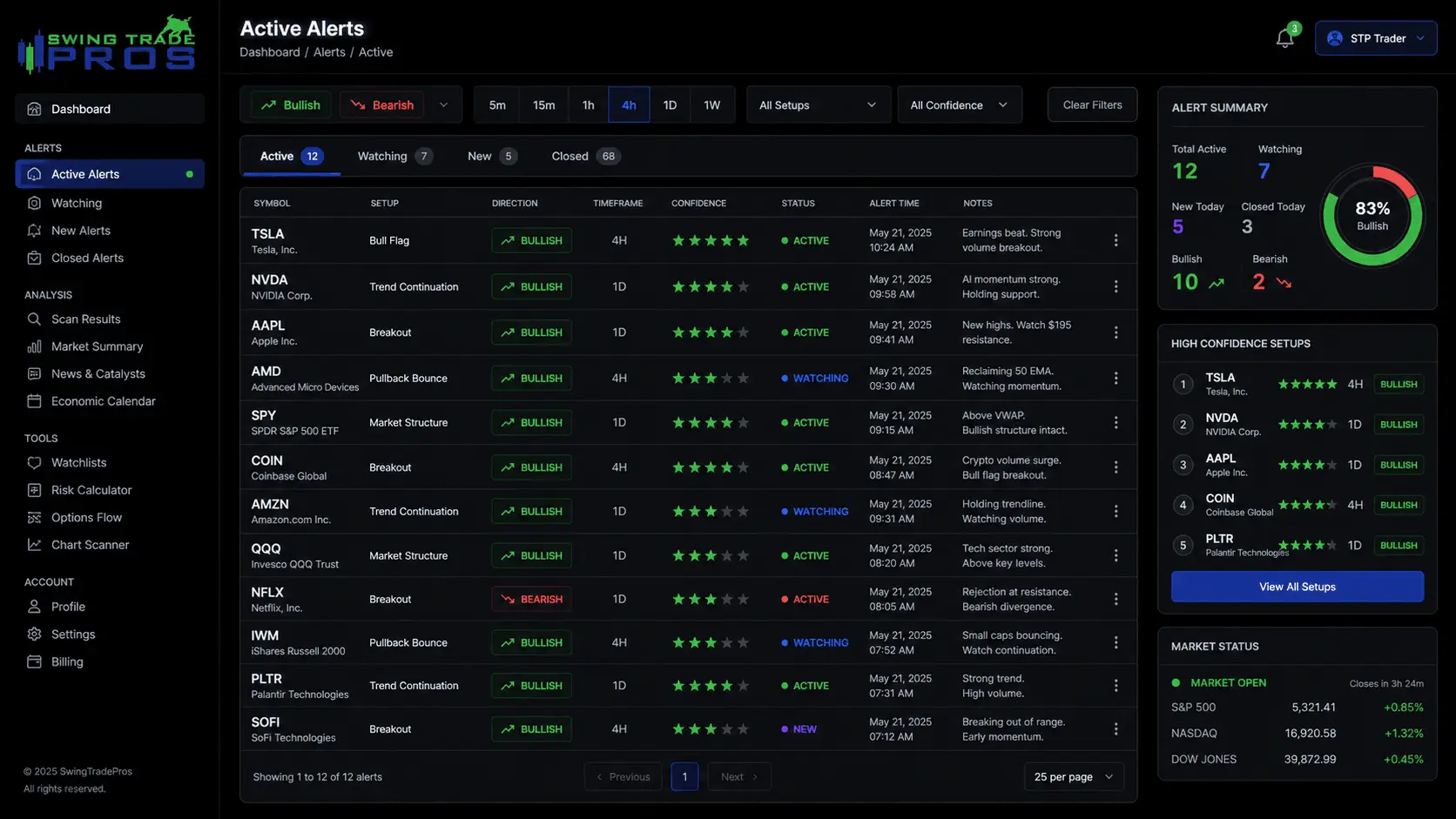Open the STP Trader account menu
This screenshot has width=1456, height=819.
[1376, 38]
